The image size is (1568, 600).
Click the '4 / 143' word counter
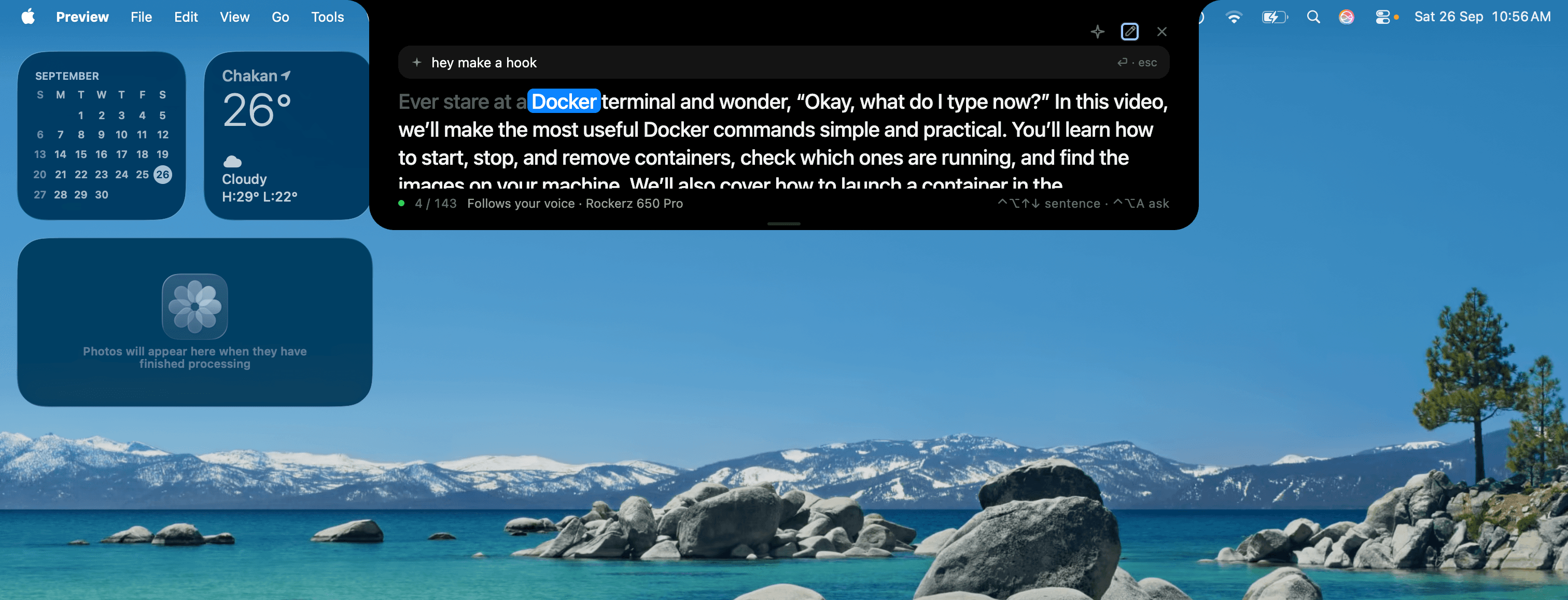click(x=435, y=203)
